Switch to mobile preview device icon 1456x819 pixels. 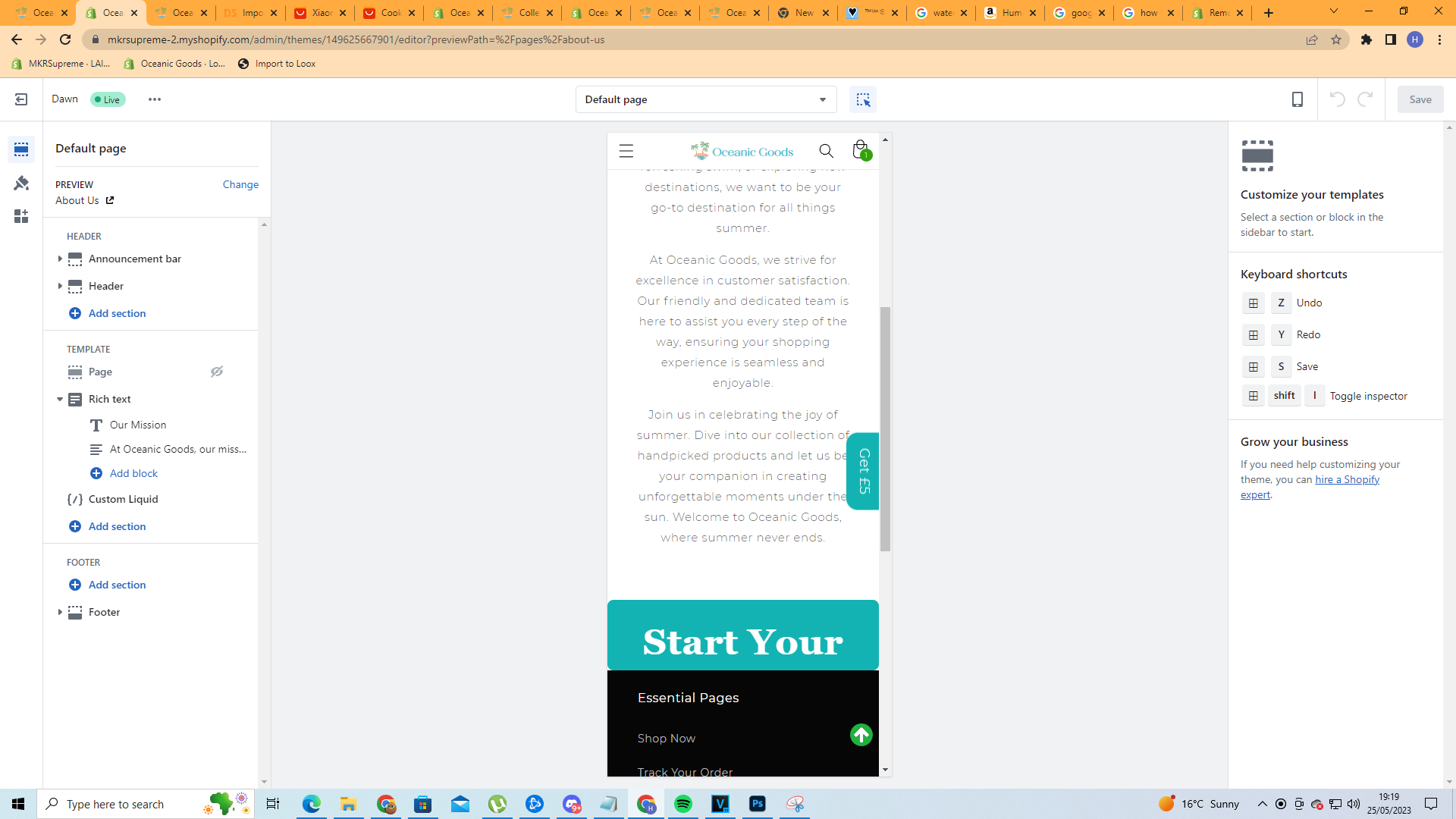click(1298, 99)
